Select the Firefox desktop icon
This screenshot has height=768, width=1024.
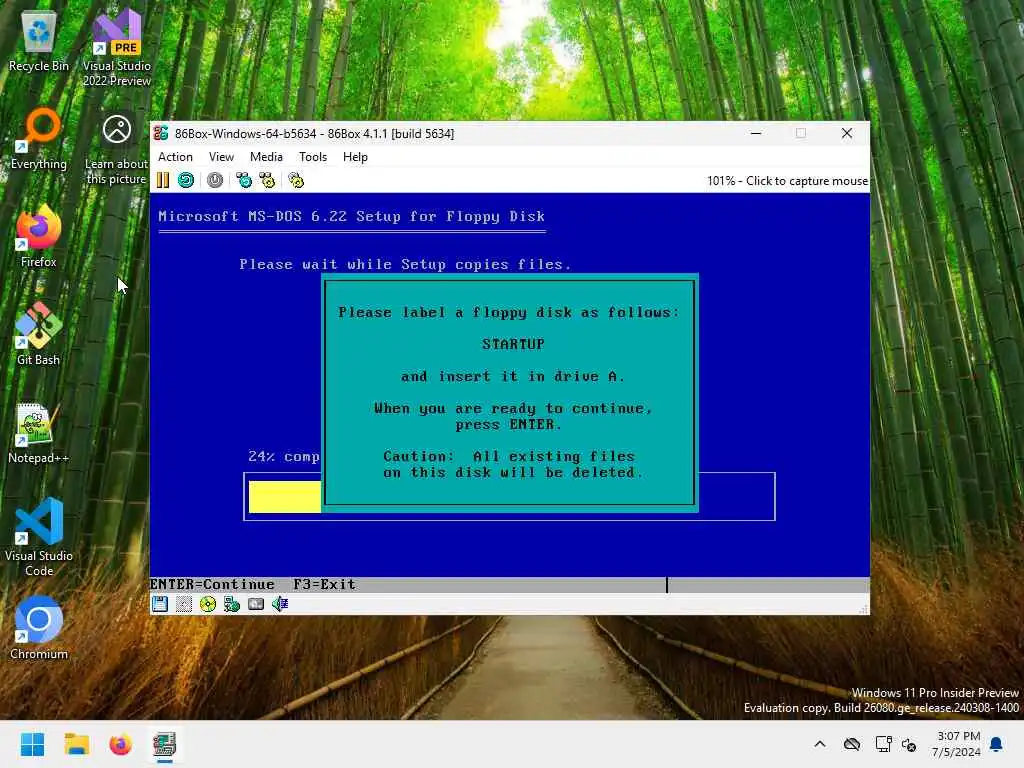39,237
